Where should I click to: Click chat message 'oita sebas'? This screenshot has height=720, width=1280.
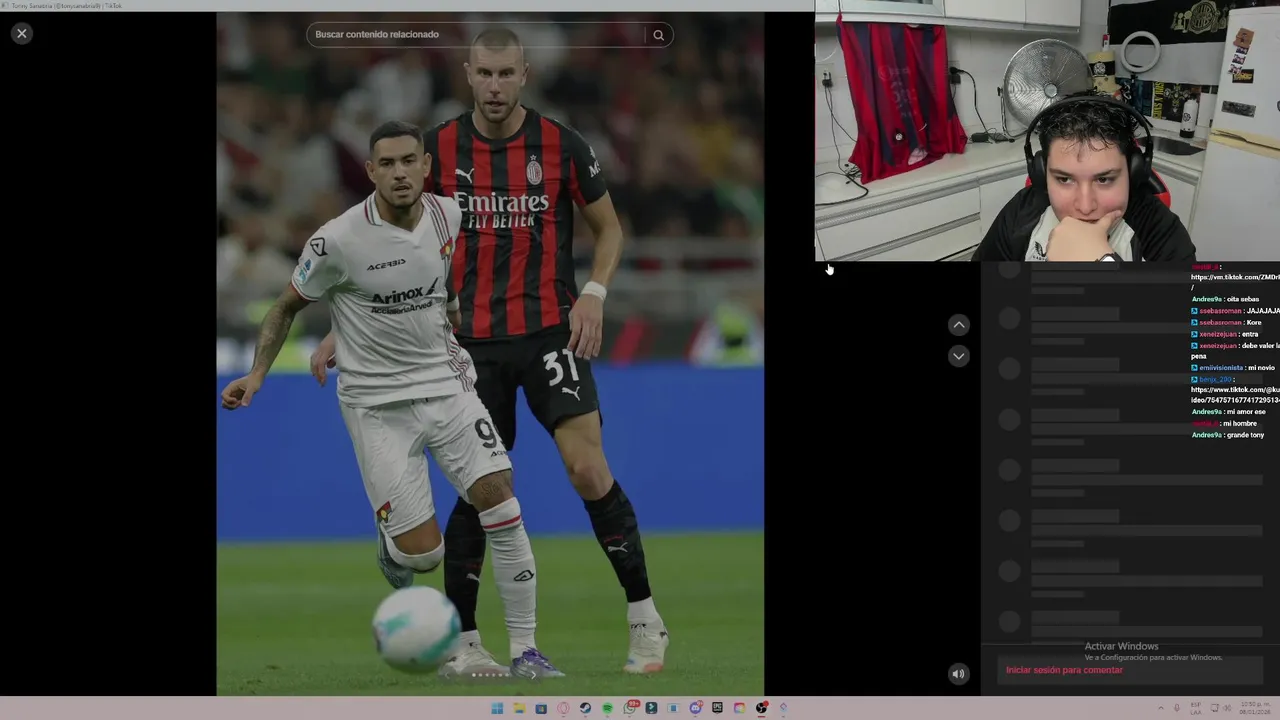click(1243, 299)
